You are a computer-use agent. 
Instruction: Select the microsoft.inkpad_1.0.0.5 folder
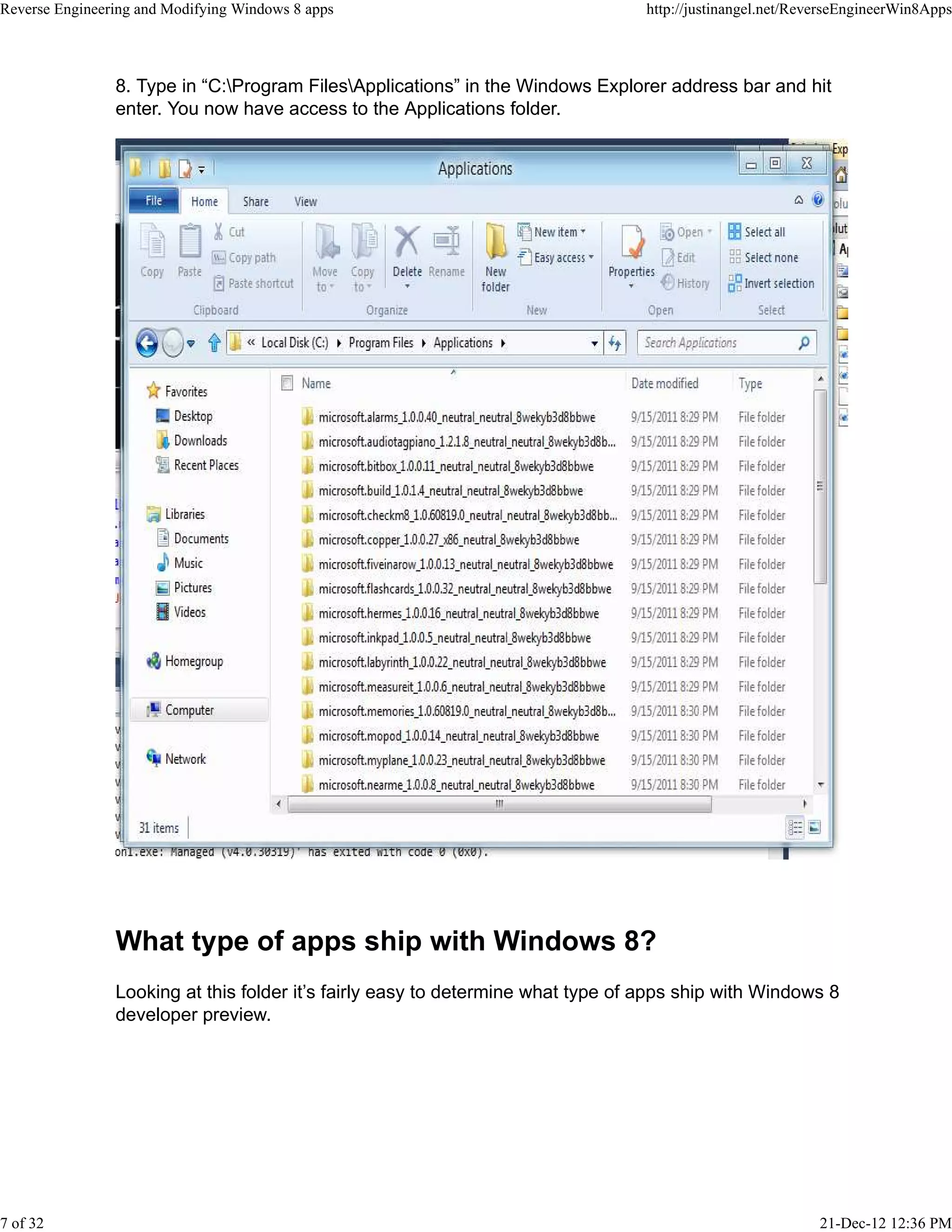(446, 638)
